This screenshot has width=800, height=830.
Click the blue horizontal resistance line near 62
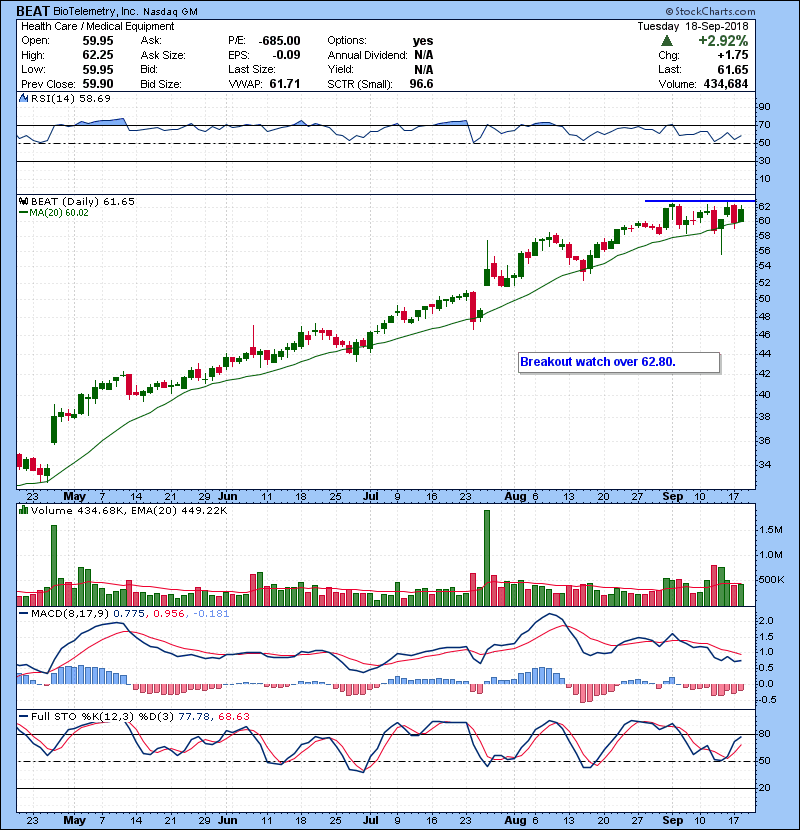[x=699, y=201]
